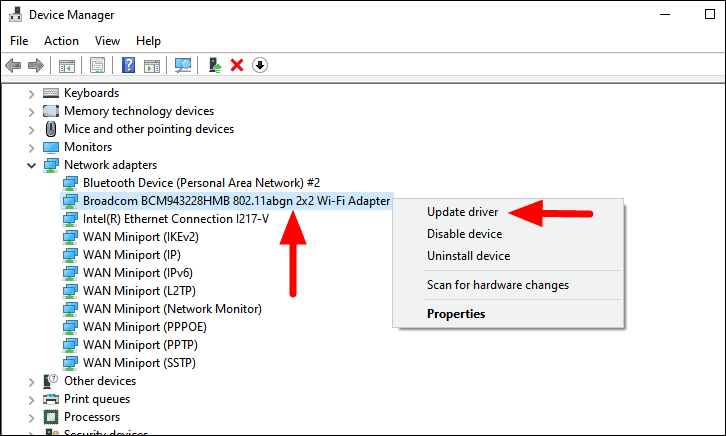Screen dimensions: 726x436
Task: Expand Mice and other pointing devices
Action: pyautogui.click(x=31, y=130)
